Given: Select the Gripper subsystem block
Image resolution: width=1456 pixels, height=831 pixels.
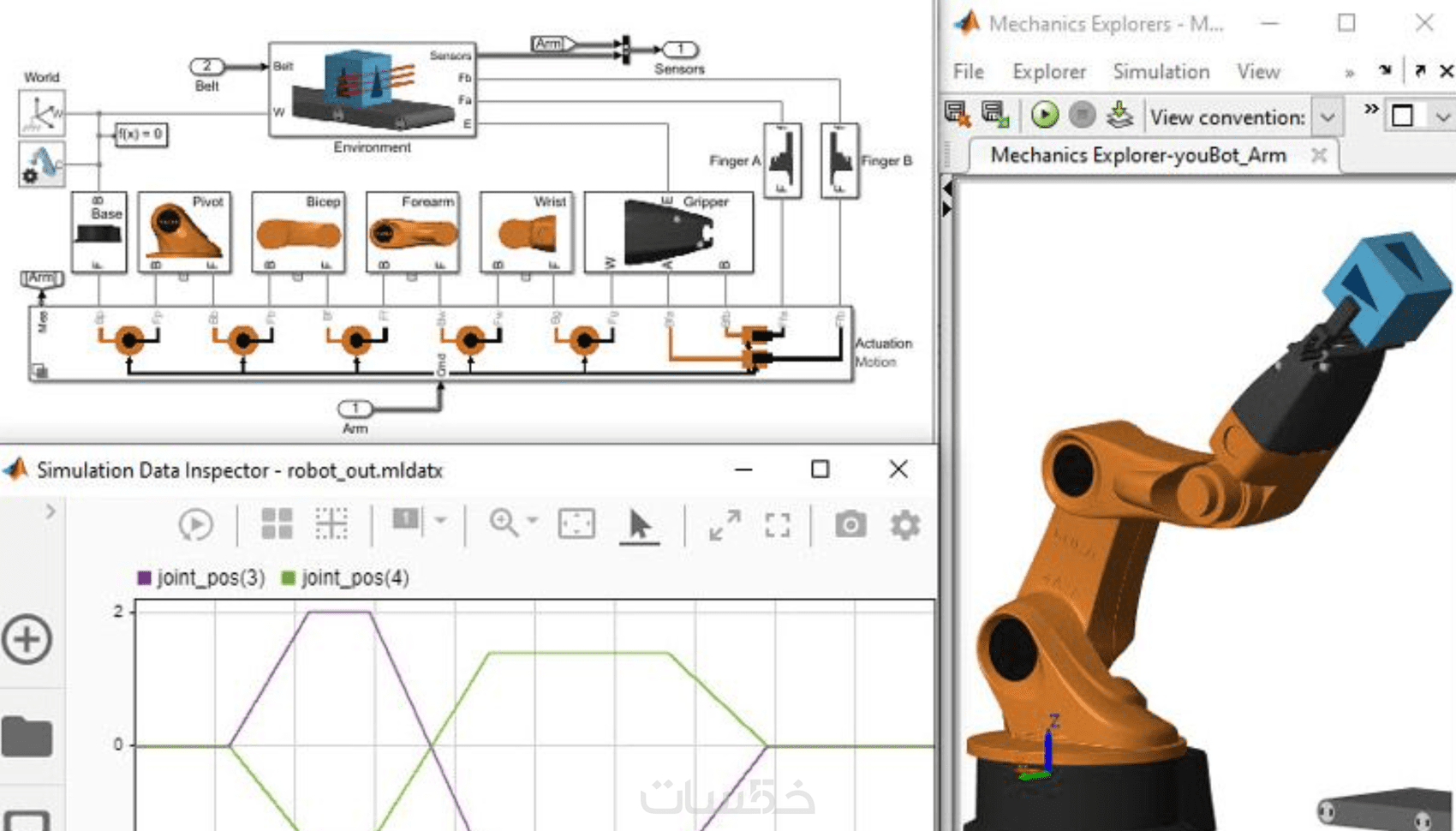Looking at the screenshot, I should [669, 232].
